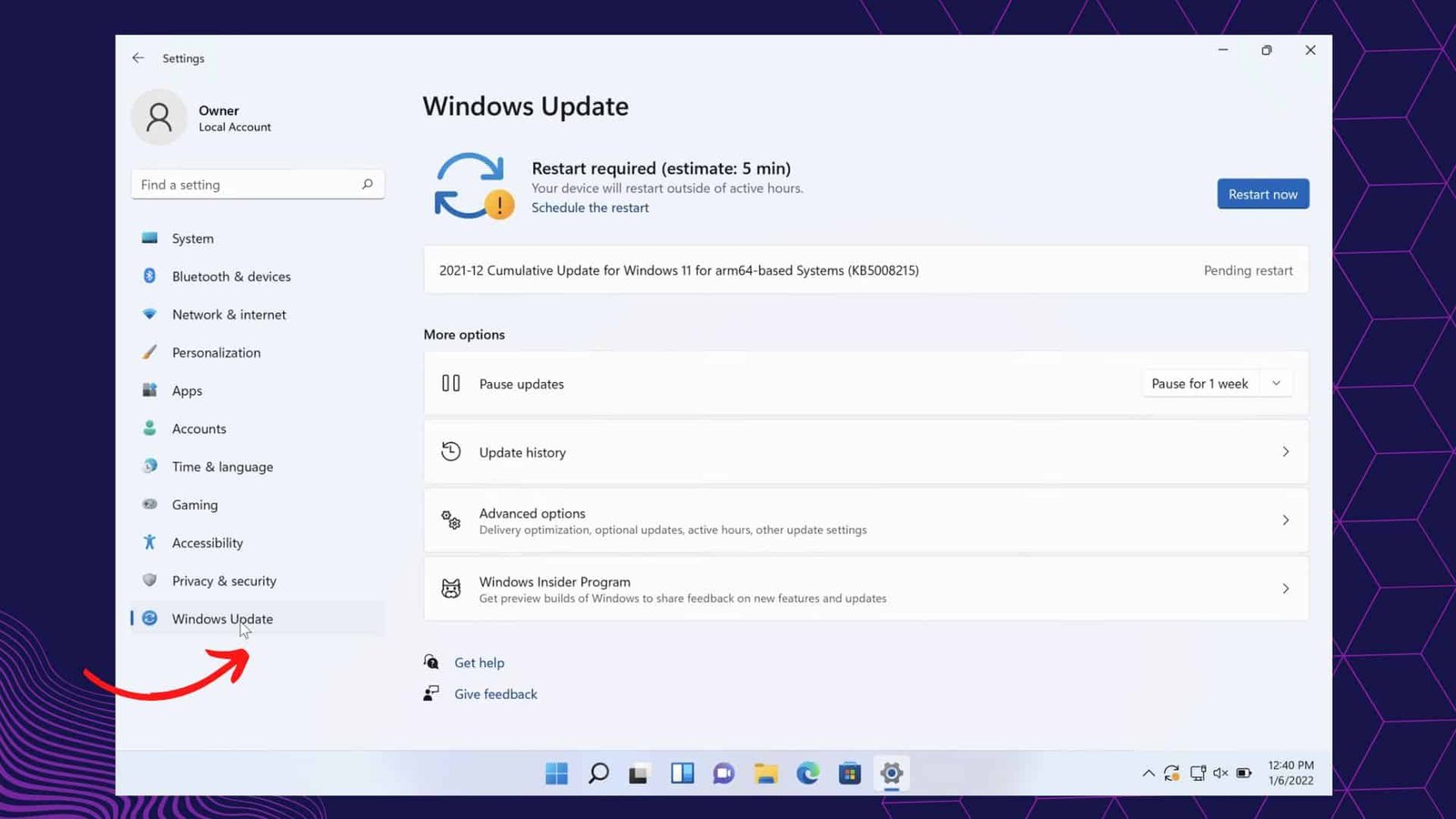
Task: Open Accessibility settings in the sidebar
Action: point(258,542)
